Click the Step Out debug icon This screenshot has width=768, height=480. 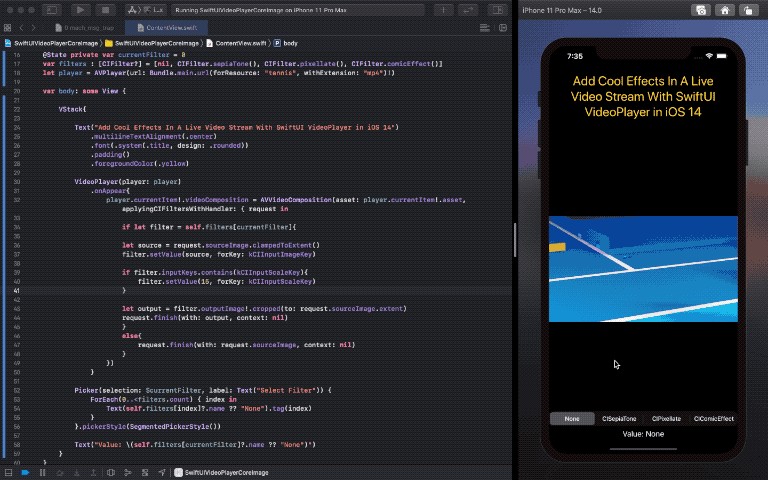[x=94, y=473]
